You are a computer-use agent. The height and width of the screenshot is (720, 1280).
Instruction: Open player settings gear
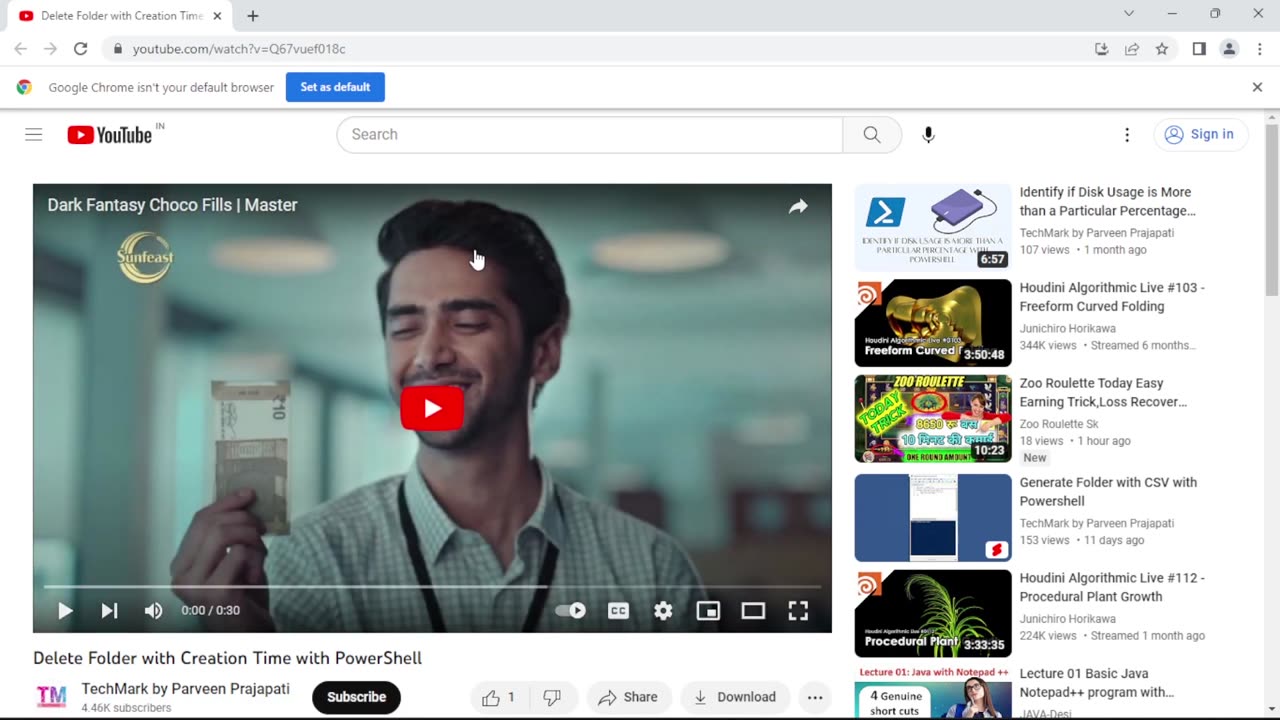(663, 610)
